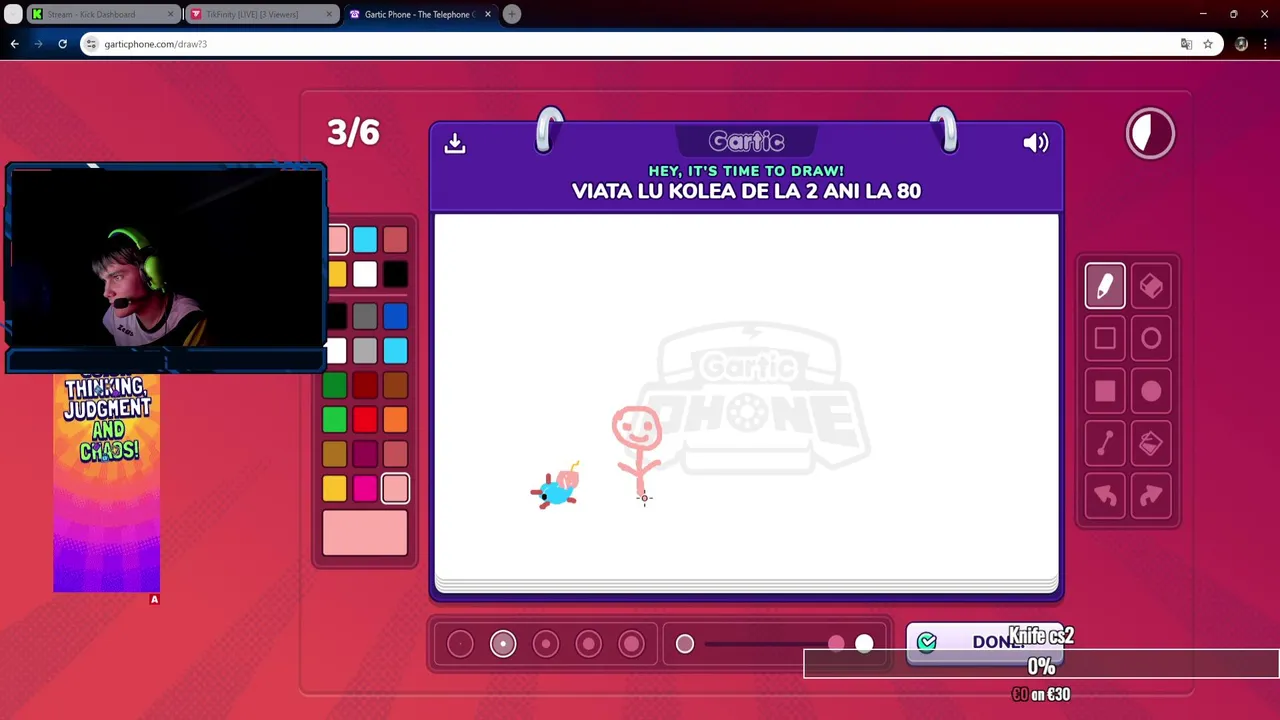Pick the dark gray color swatch
1280x720 pixels.
click(x=365, y=317)
